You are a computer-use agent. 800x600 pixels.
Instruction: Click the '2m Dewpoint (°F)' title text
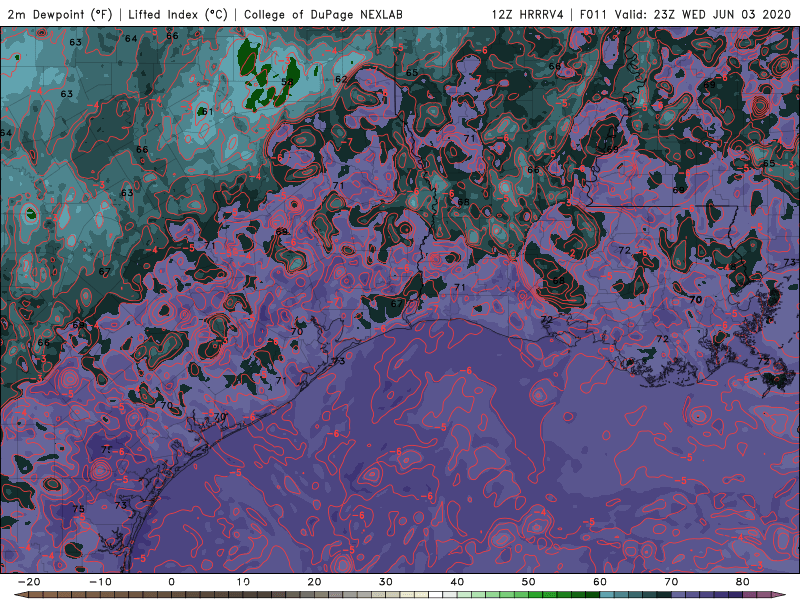pos(60,14)
